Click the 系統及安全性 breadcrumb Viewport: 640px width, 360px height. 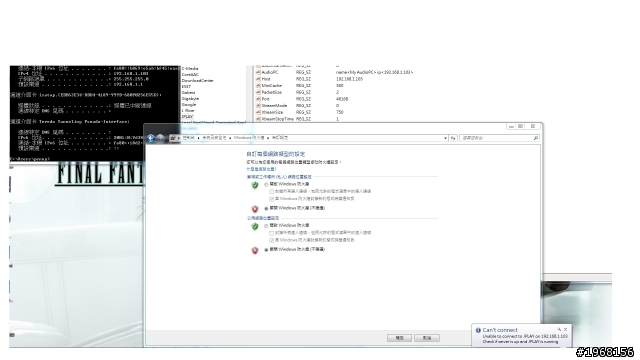(214, 138)
